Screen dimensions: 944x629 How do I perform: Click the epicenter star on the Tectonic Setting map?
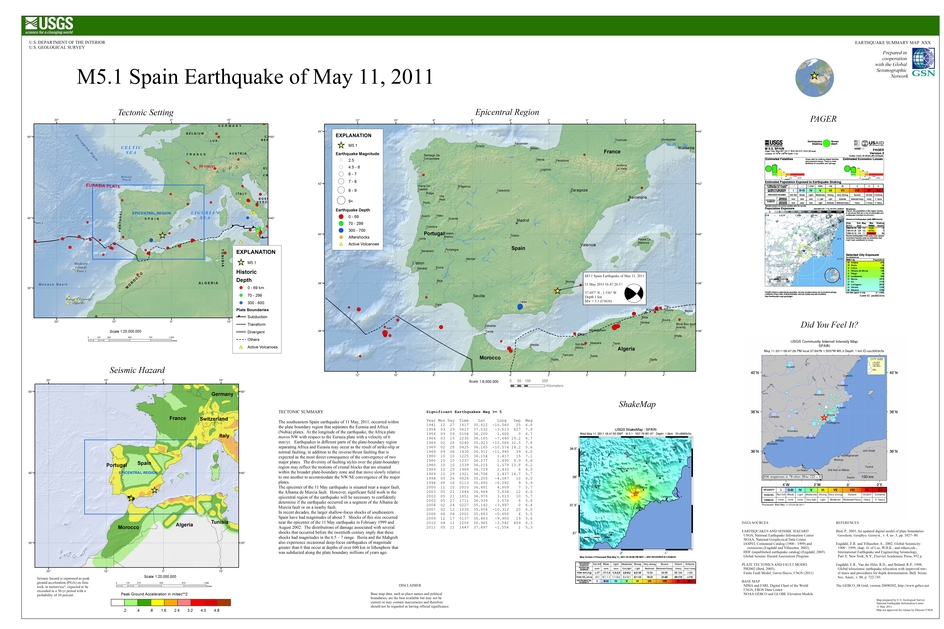(x=163, y=236)
